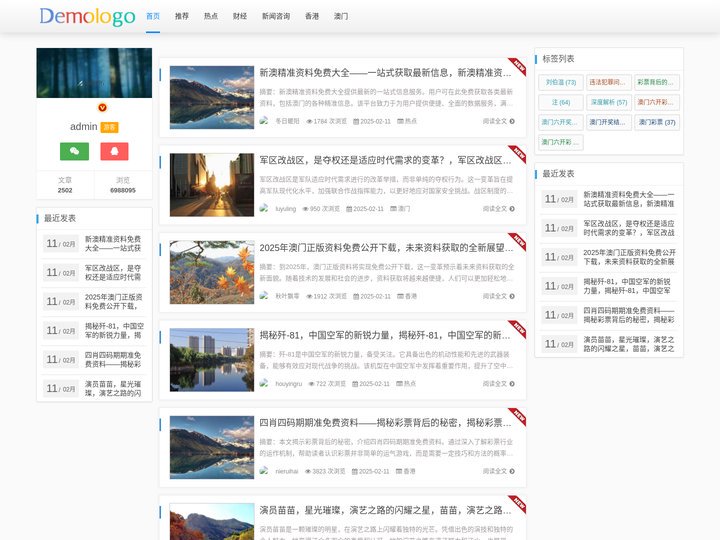Click the river city thumbnail of 揭秘歼-81 post

click(212, 360)
